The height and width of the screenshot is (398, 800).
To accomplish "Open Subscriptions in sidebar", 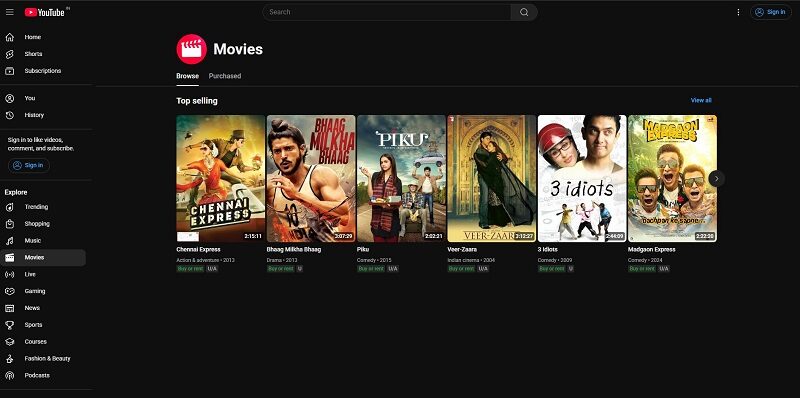I will click(x=43, y=71).
